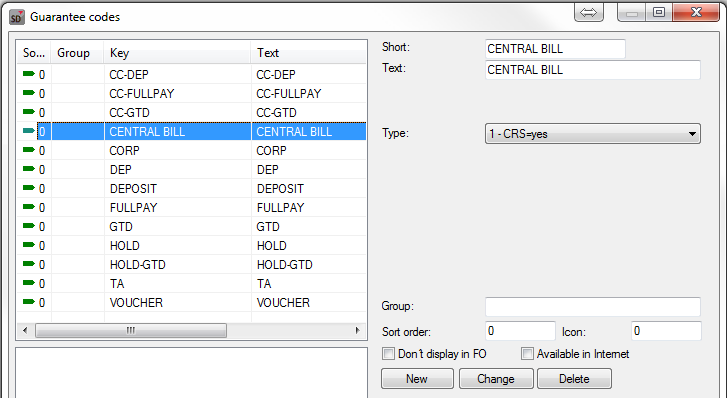Click FULLPAY in the Text column

281,207
